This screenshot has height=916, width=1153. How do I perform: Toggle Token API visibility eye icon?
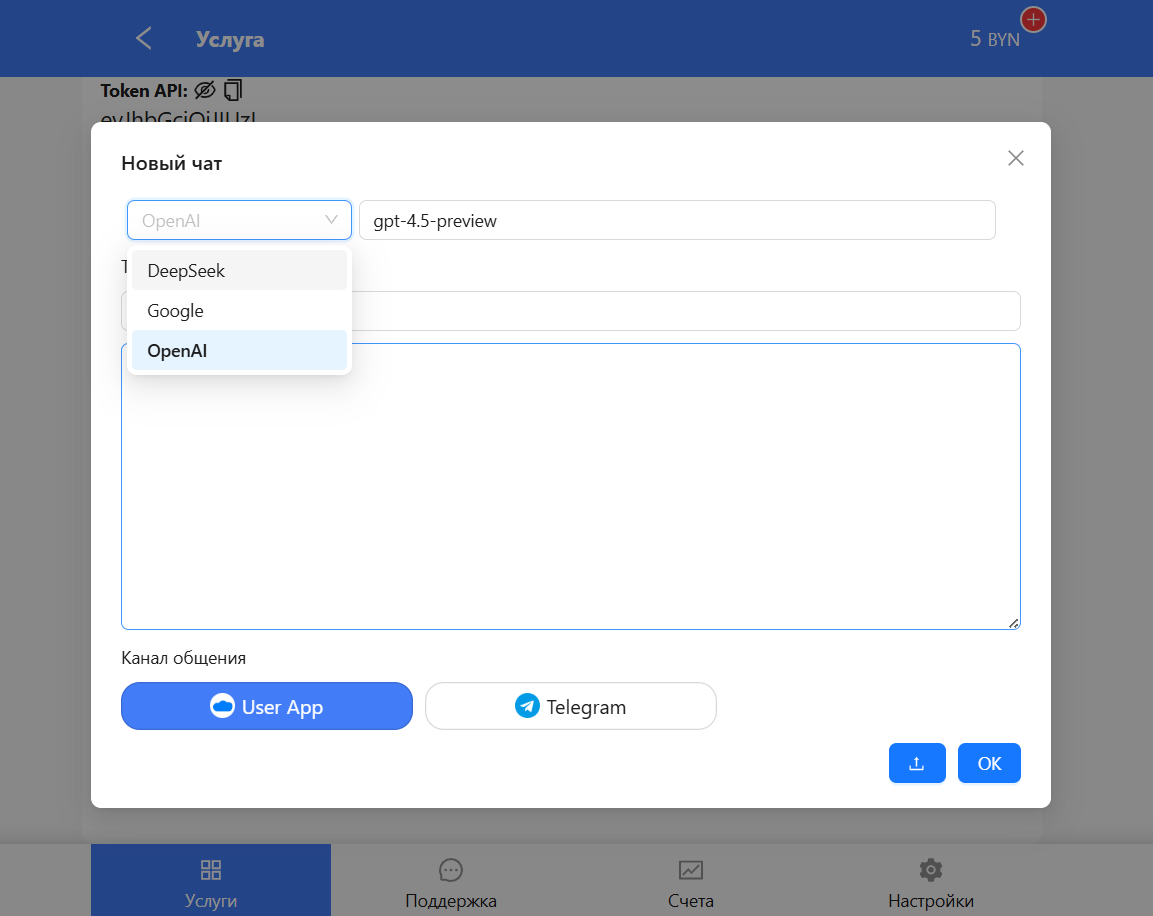tap(205, 90)
